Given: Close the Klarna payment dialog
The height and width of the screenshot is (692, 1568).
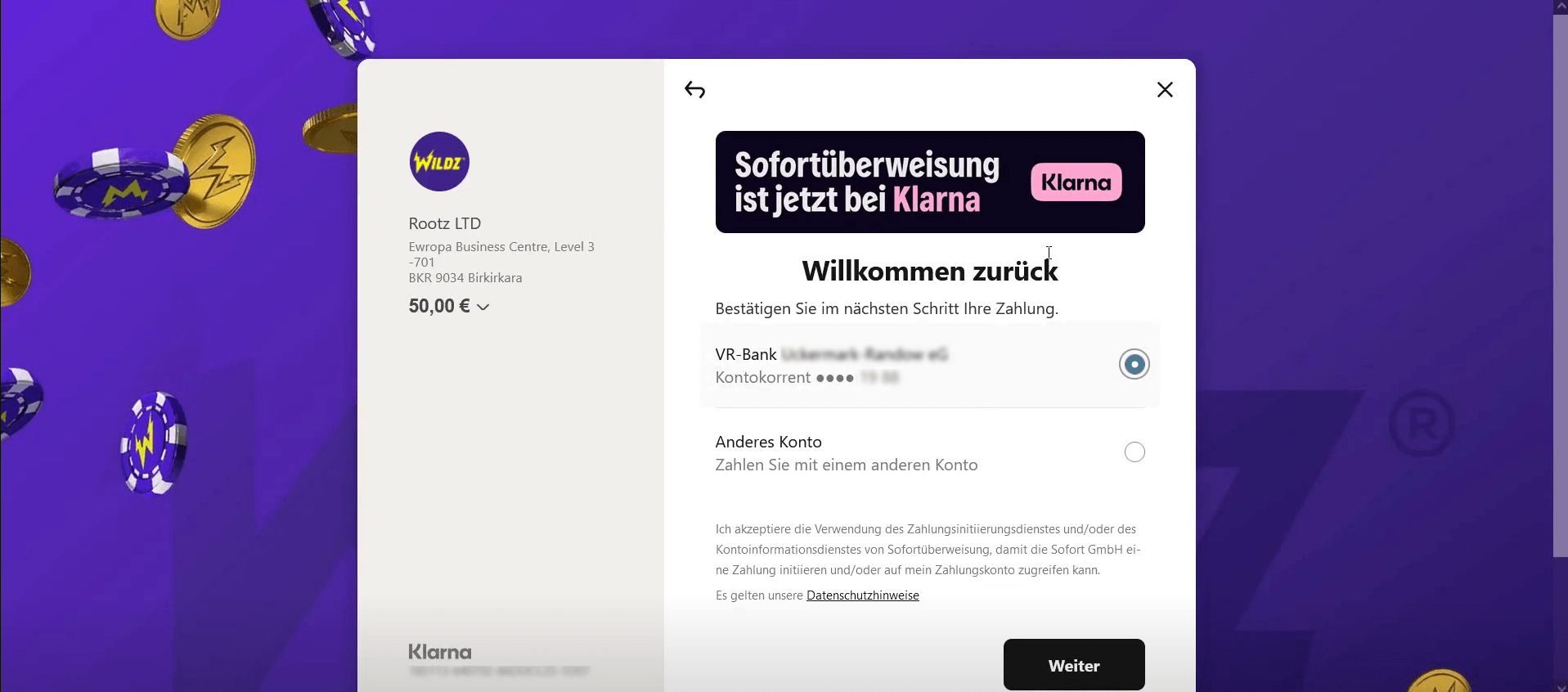Looking at the screenshot, I should point(1165,90).
